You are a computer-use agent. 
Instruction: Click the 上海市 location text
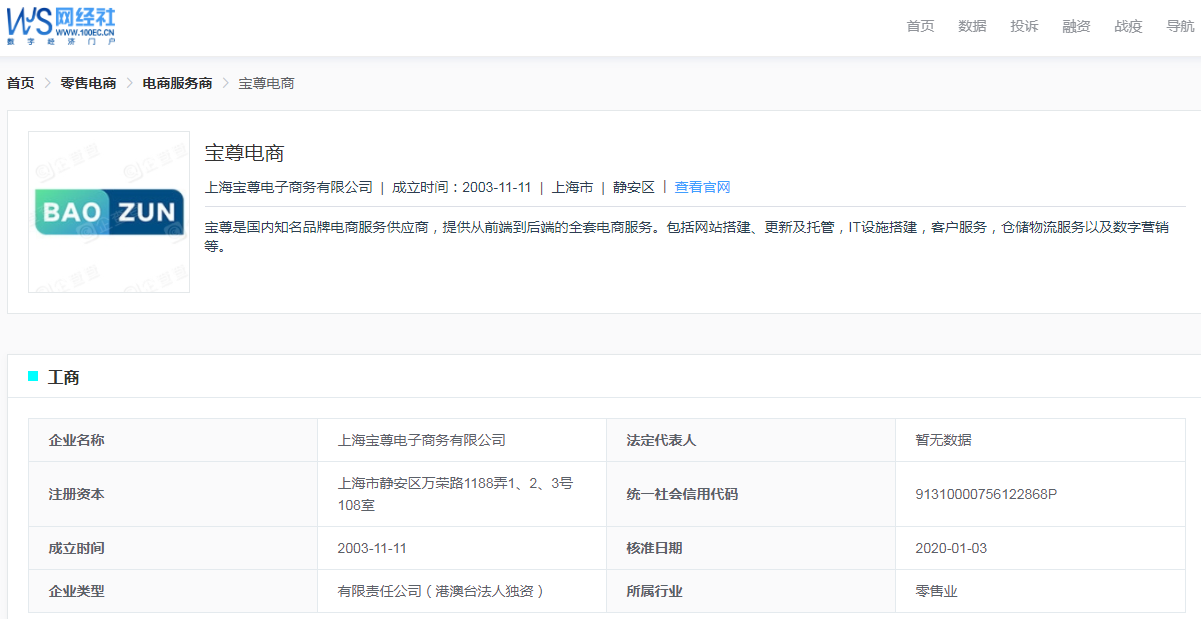572,187
